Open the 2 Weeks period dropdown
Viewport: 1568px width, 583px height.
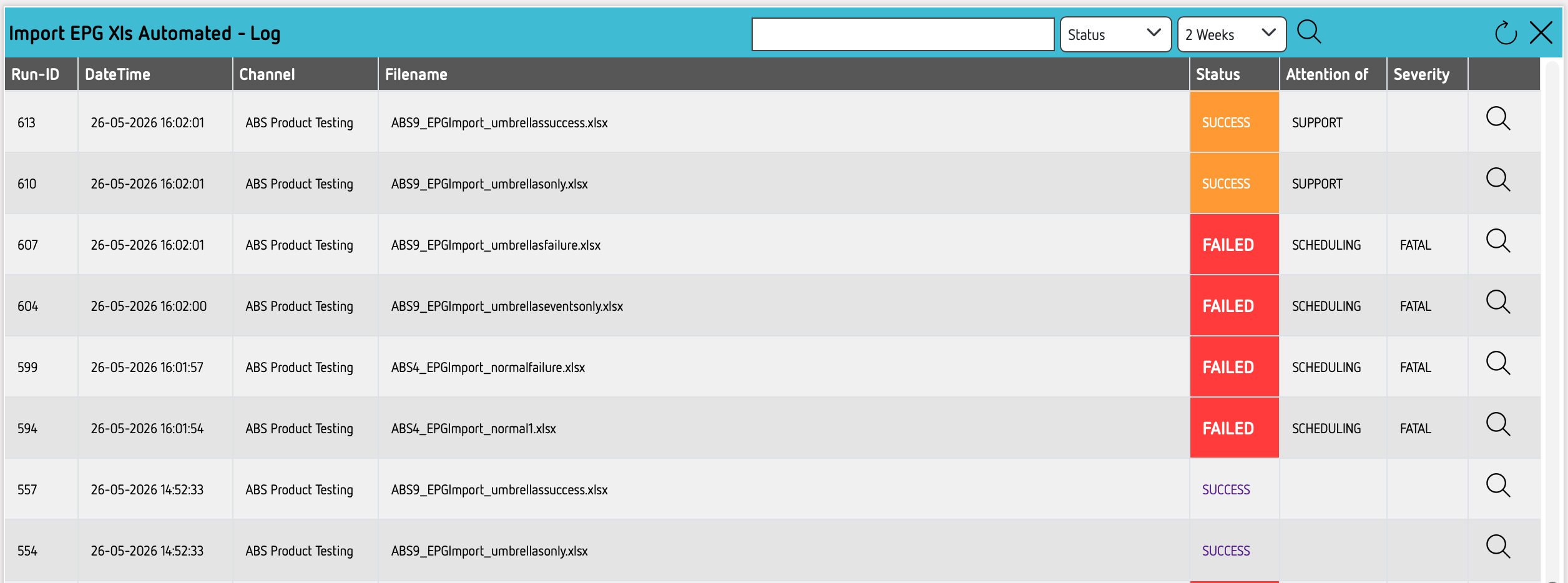(x=1232, y=34)
